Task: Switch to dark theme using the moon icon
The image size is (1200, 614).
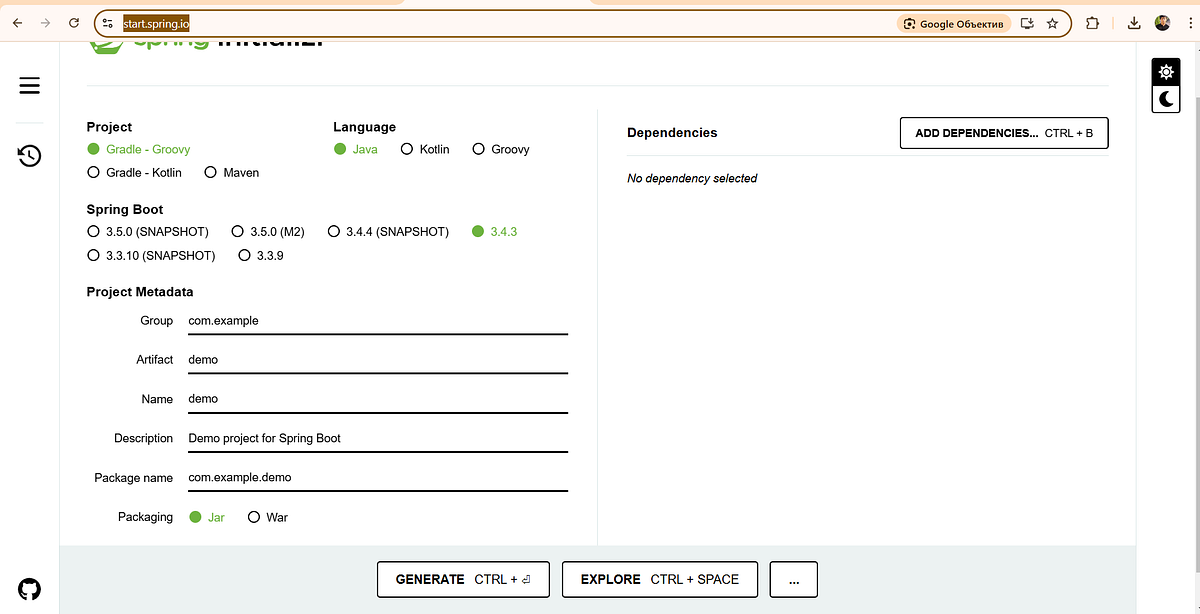Action: click(x=1165, y=99)
